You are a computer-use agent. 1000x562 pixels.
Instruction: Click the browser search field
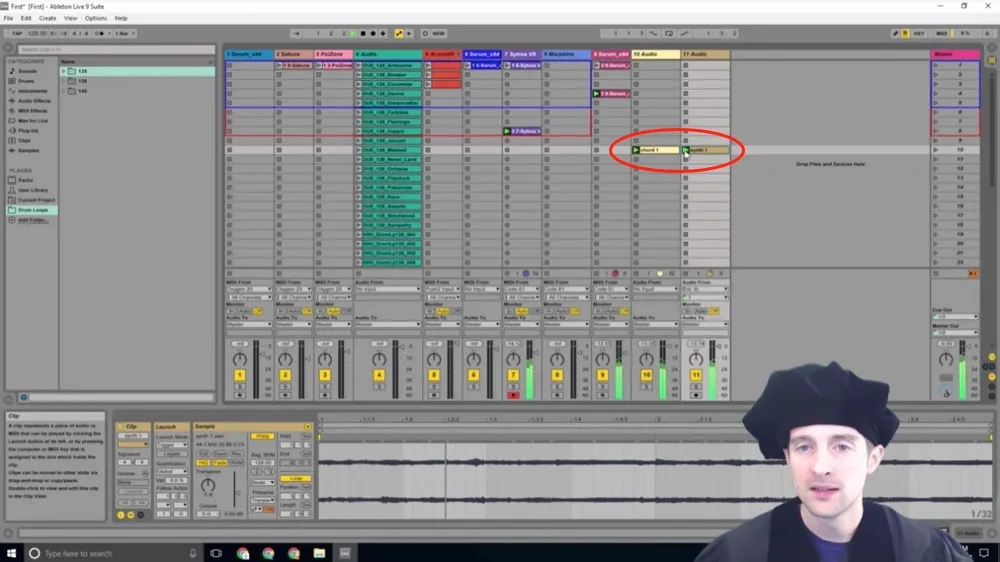tap(116, 49)
